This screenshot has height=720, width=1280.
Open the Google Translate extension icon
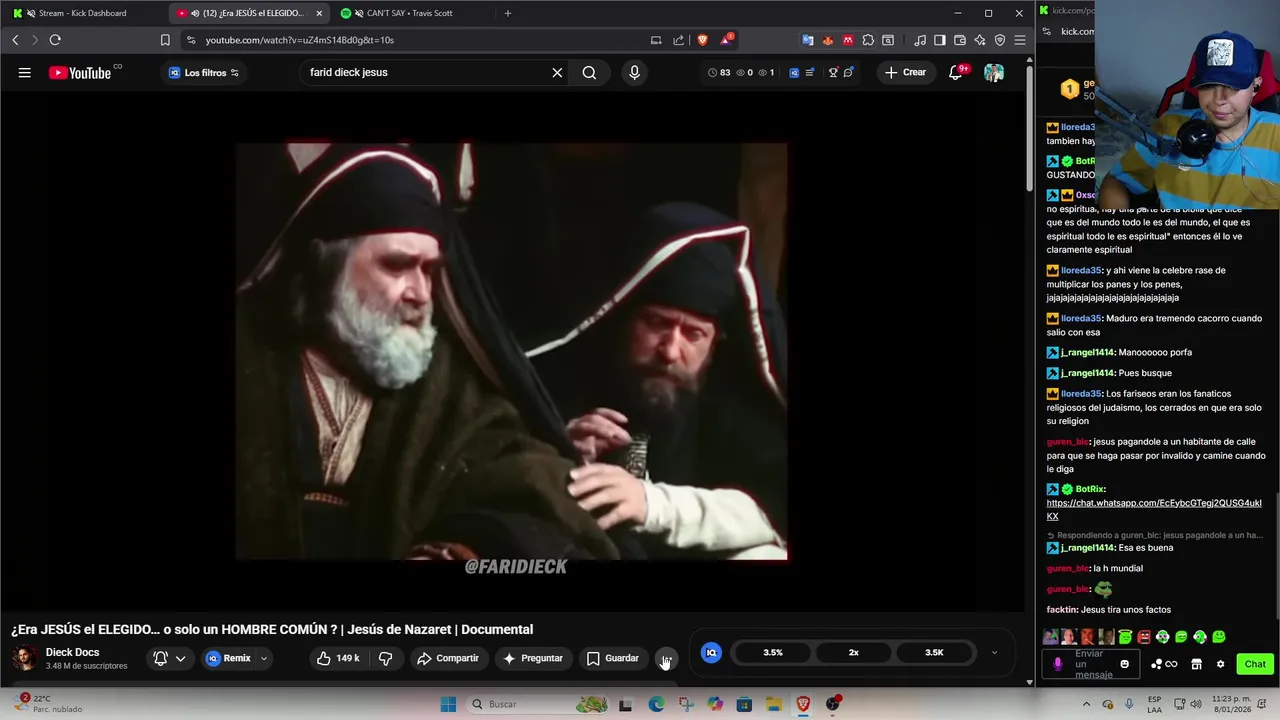808,40
